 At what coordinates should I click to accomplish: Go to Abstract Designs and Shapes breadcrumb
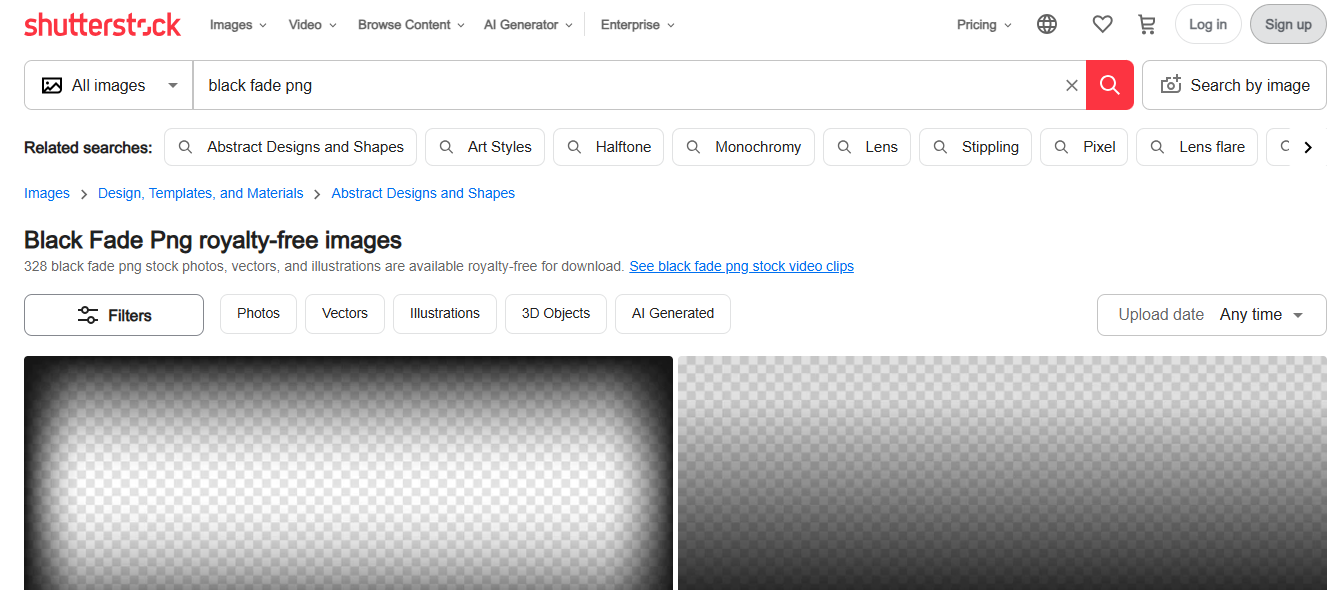(423, 193)
